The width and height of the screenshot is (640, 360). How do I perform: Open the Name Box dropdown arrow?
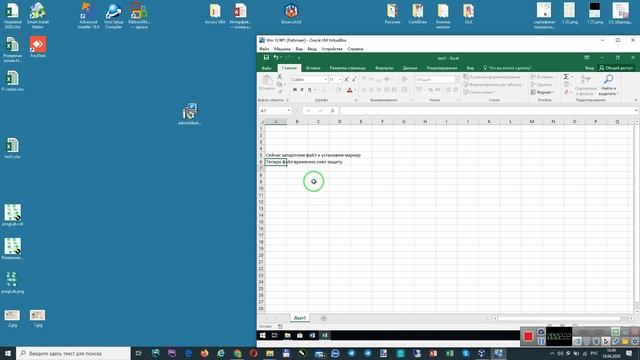289,111
